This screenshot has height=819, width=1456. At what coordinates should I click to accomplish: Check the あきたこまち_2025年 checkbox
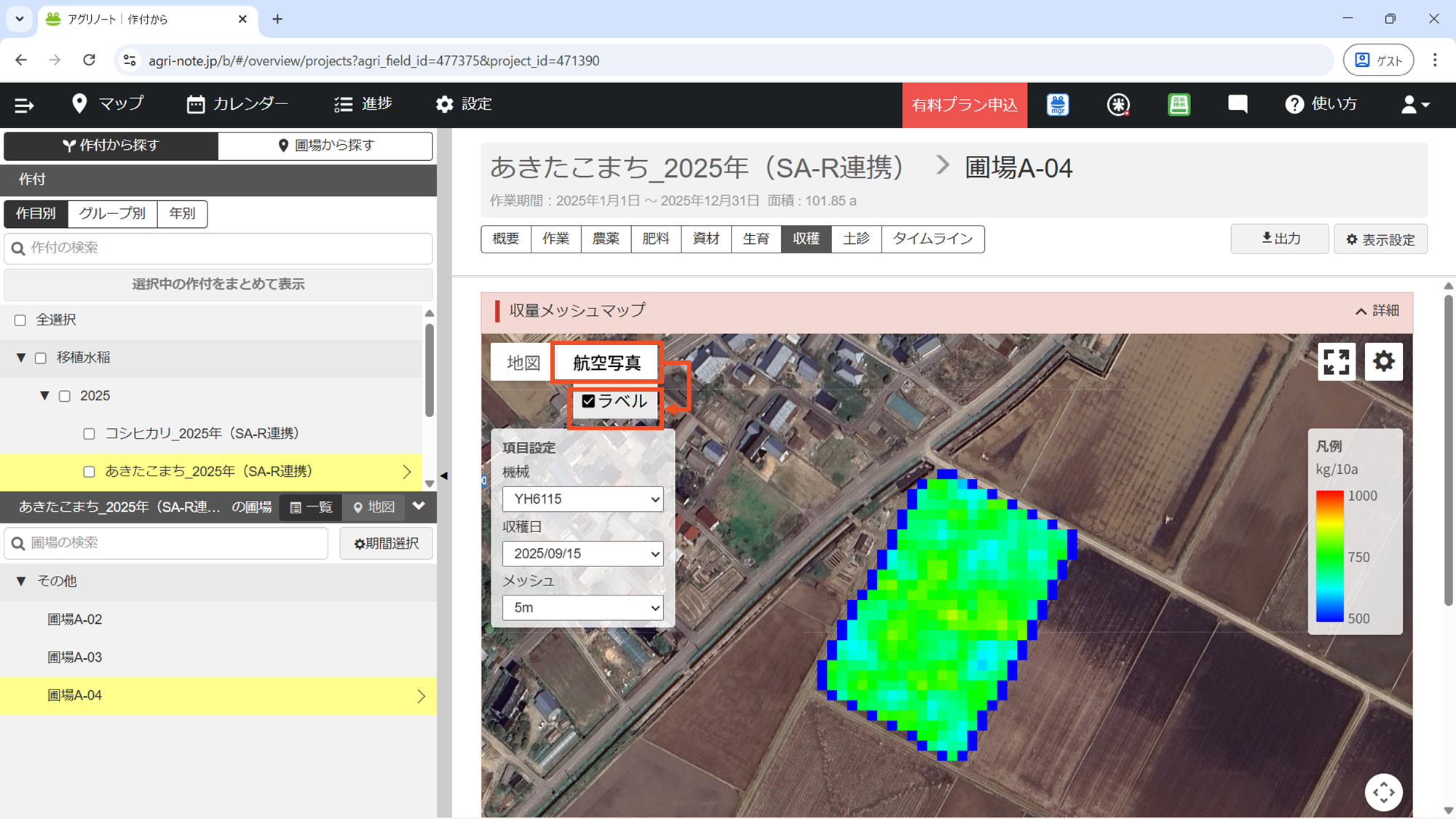click(89, 472)
